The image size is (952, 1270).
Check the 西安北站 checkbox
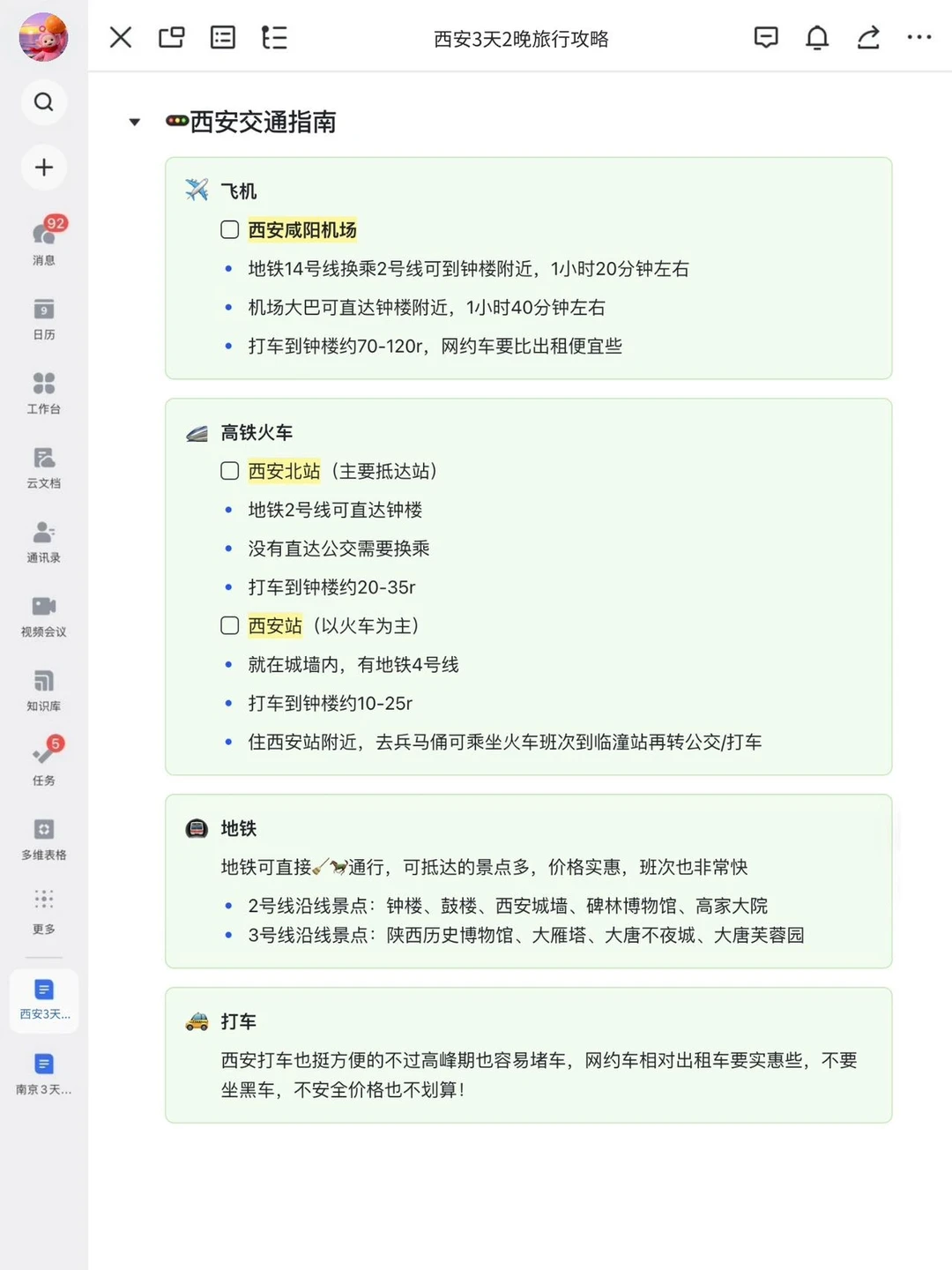(x=230, y=471)
